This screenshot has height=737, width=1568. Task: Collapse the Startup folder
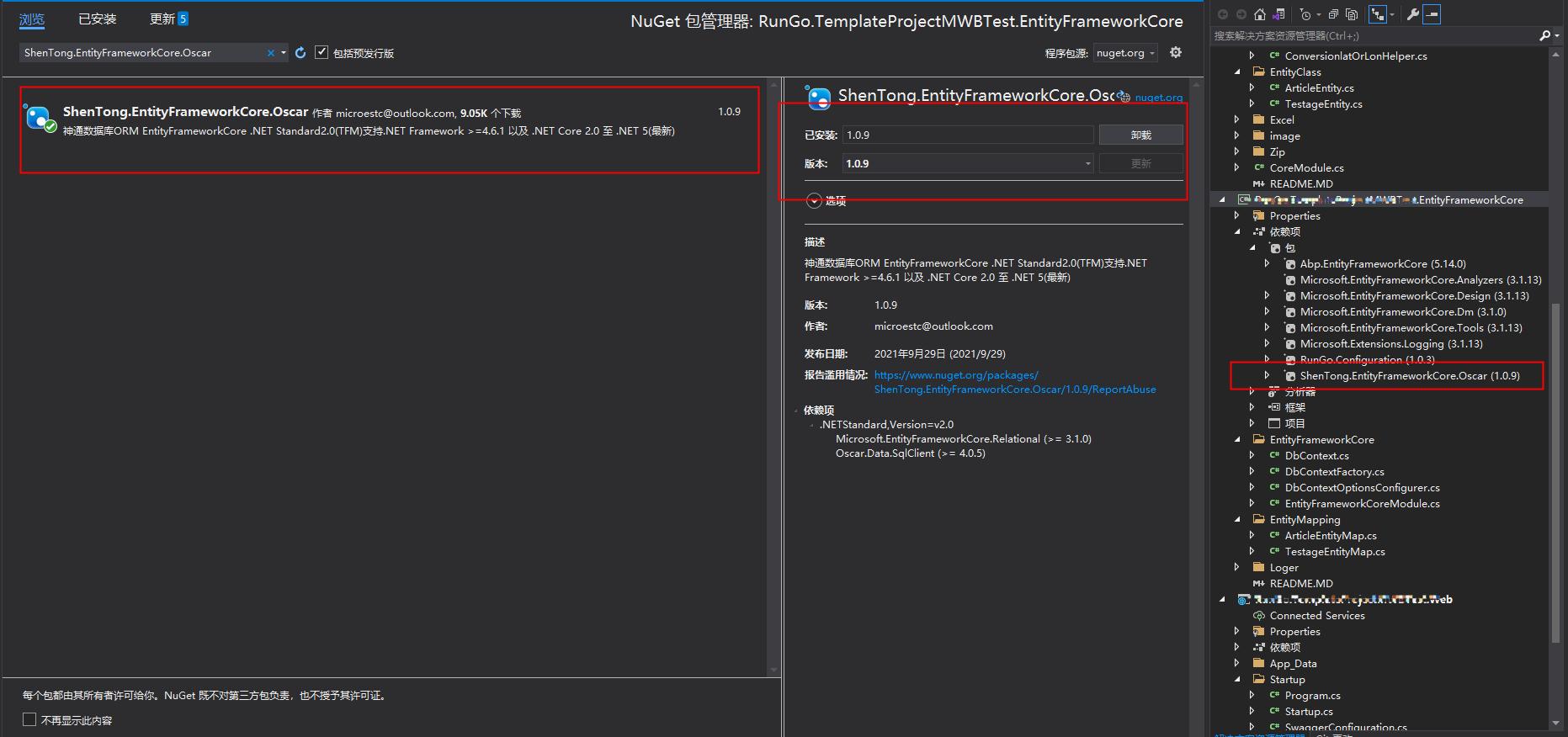[1237, 679]
